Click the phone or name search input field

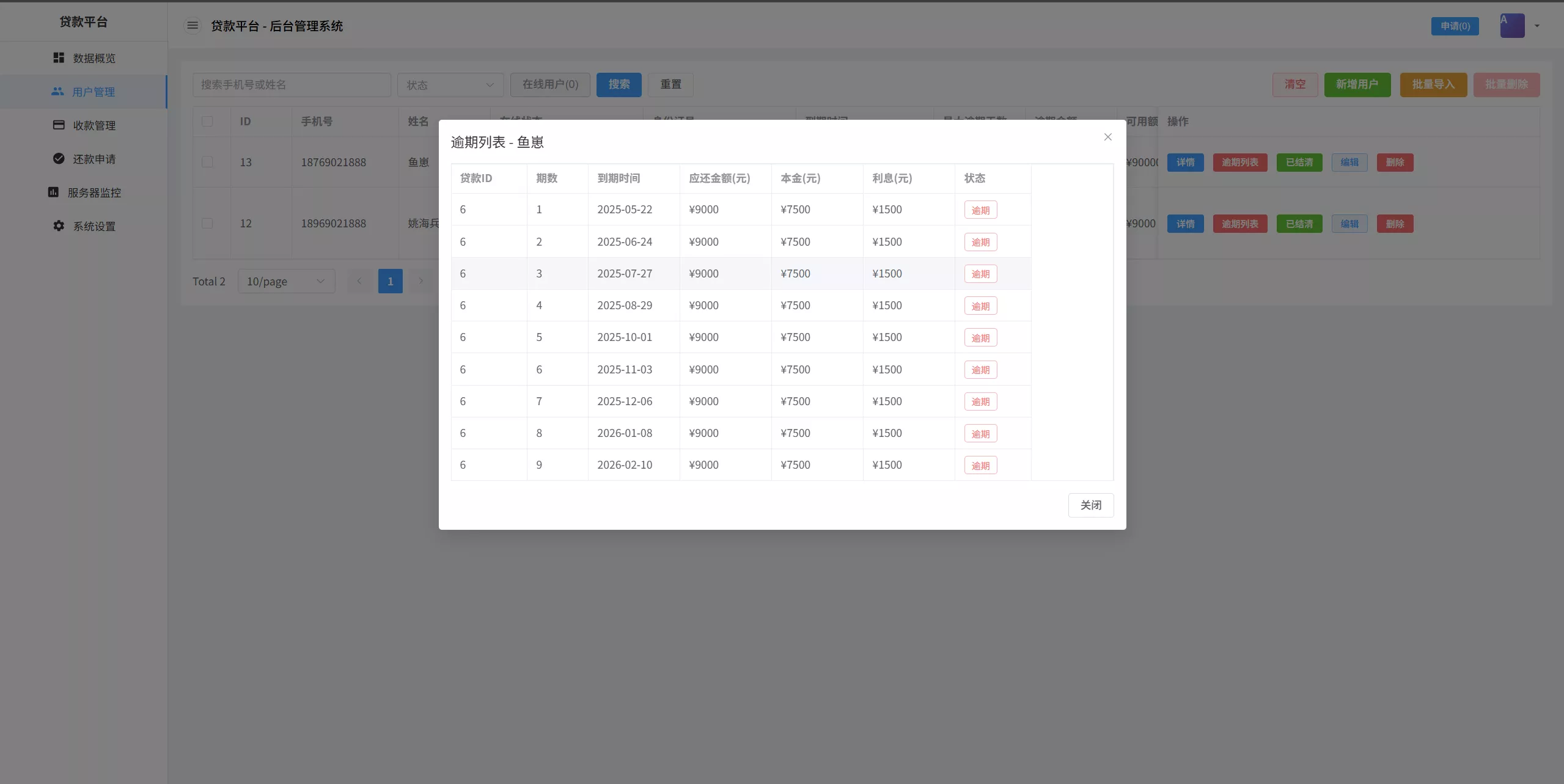point(292,84)
